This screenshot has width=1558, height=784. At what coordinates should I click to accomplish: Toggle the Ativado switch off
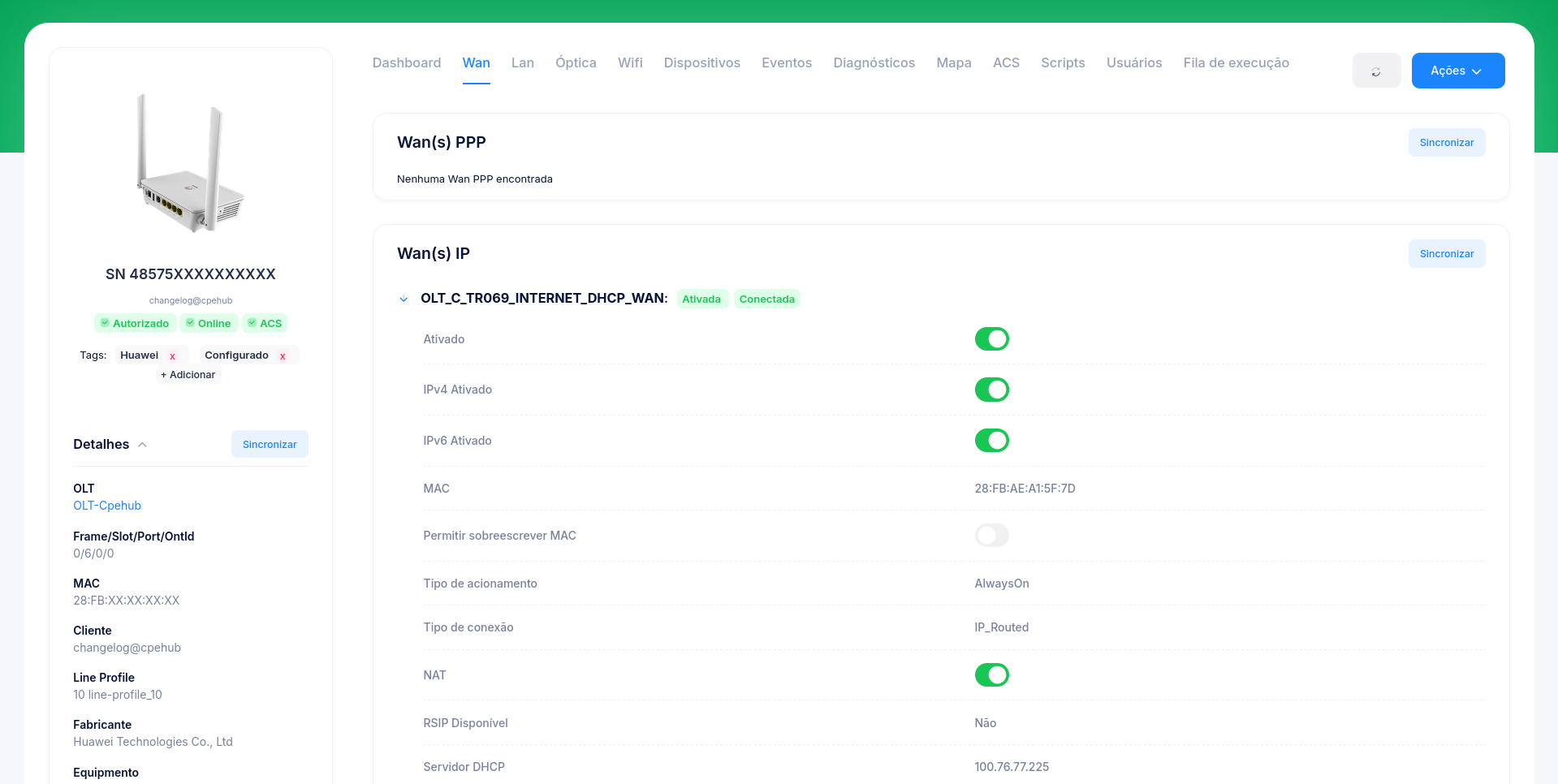click(991, 339)
